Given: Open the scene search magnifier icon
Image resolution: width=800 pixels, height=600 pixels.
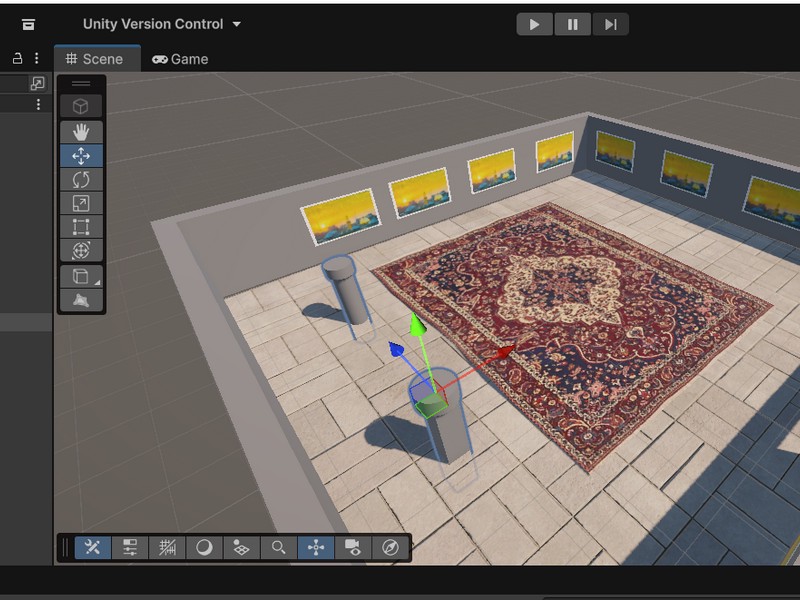Looking at the screenshot, I should coord(279,547).
